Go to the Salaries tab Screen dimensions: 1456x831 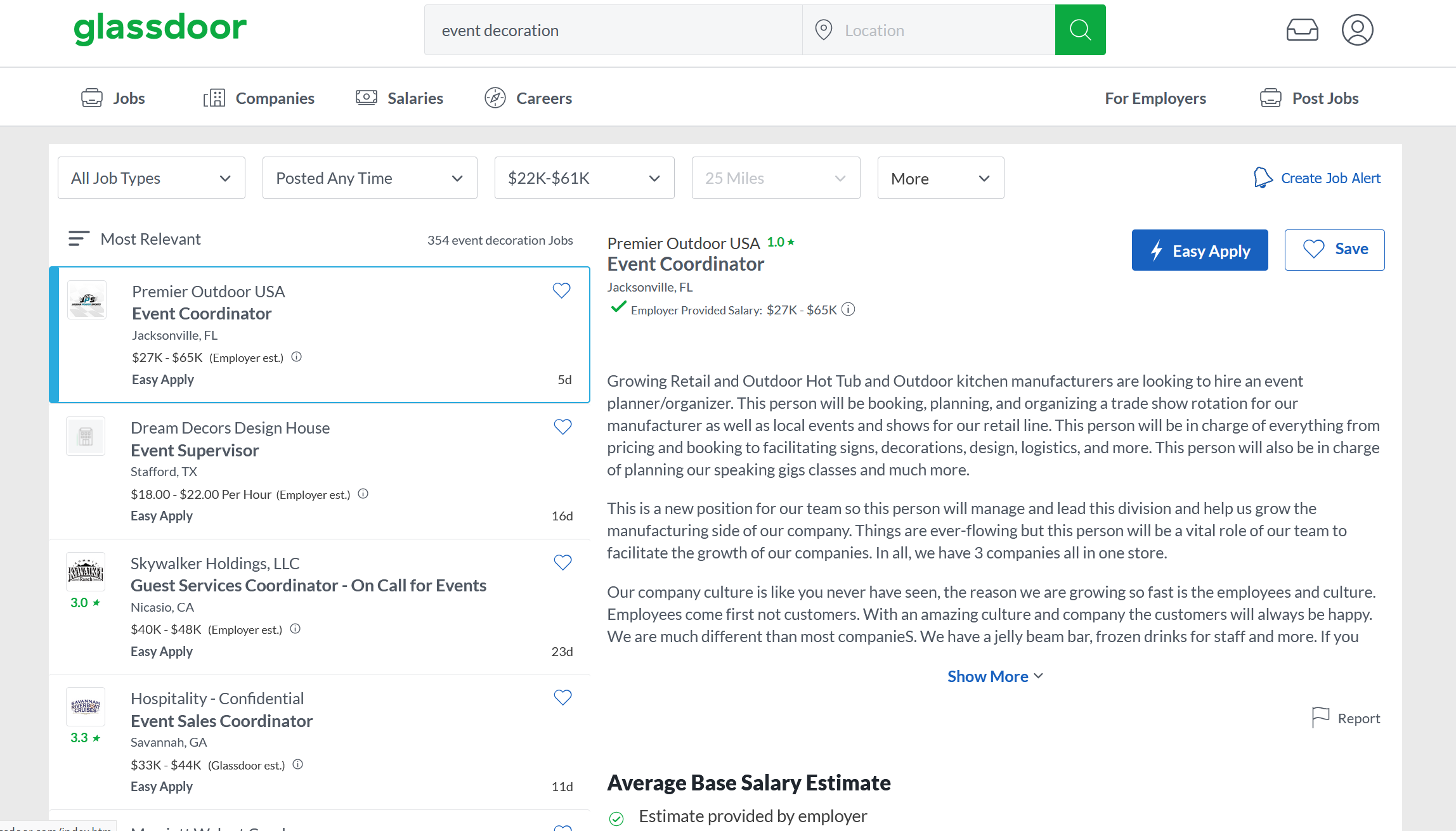click(400, 98)
